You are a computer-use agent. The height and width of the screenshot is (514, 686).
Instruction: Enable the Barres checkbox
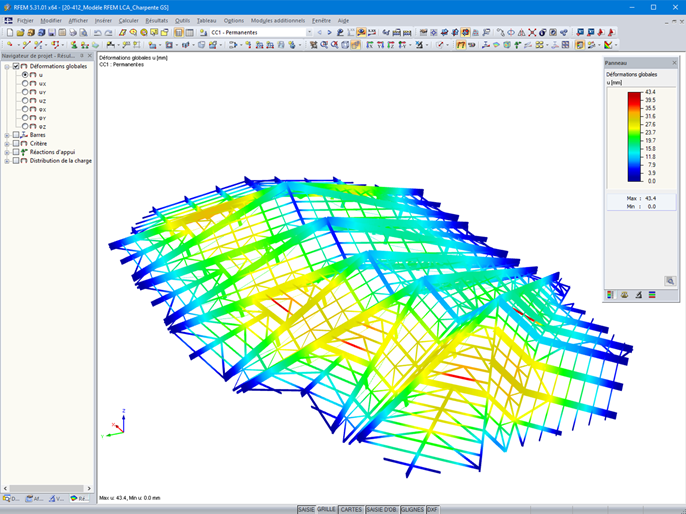tap(16, 135)
